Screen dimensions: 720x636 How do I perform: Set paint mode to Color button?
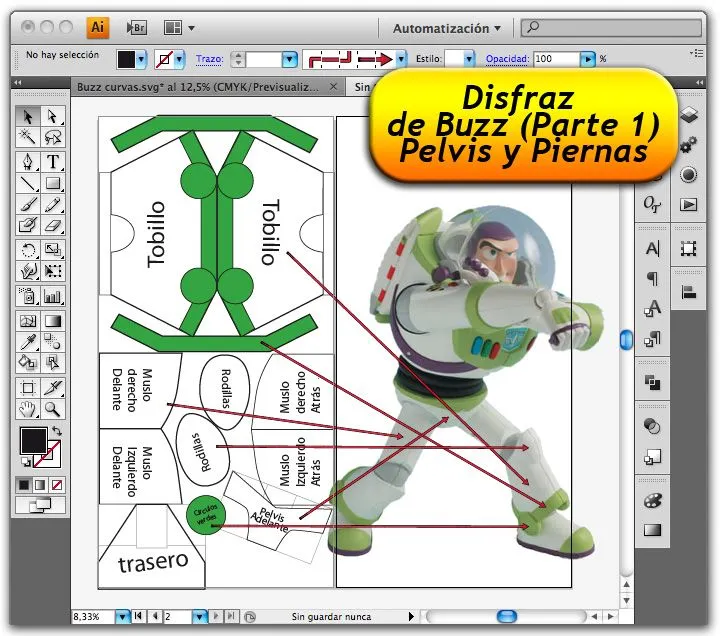coord(24,485)
